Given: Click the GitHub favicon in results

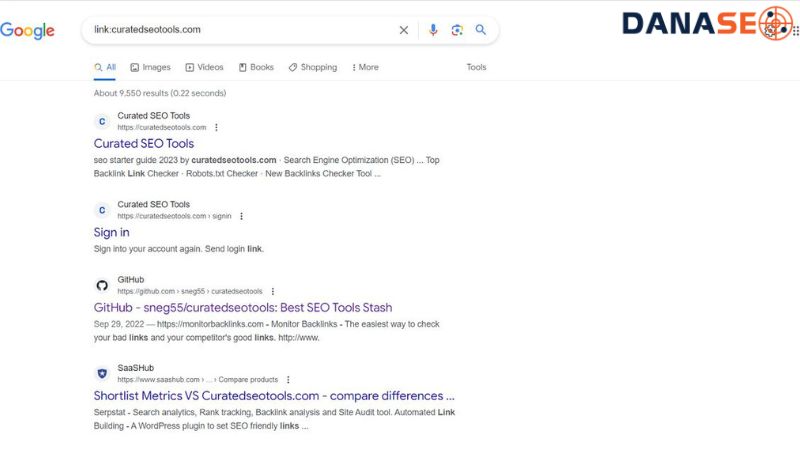Looking at the screenshot, I should pyautogui.click(x=101, y=285).
